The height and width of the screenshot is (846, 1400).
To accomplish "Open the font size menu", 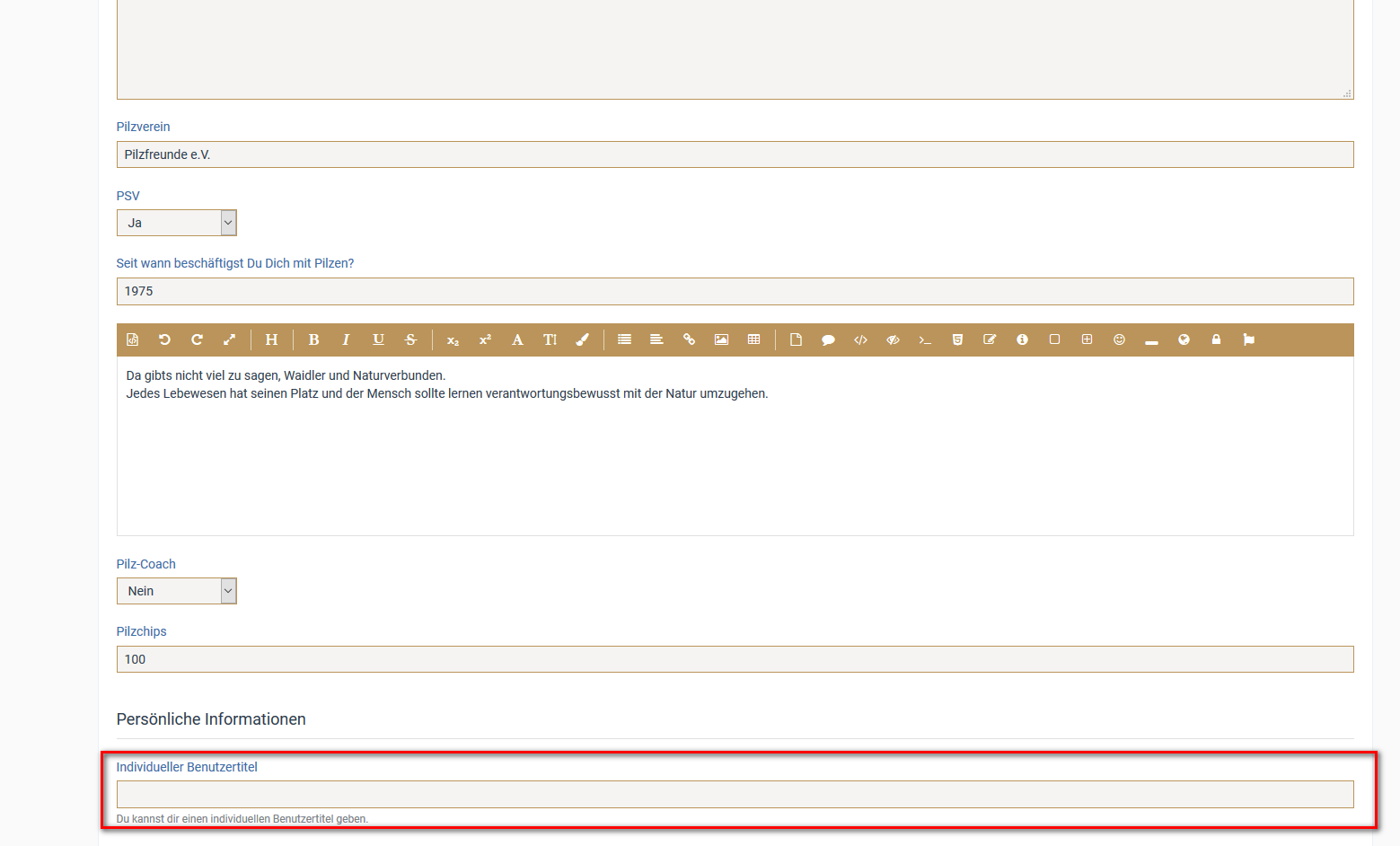I will (550, 339).
